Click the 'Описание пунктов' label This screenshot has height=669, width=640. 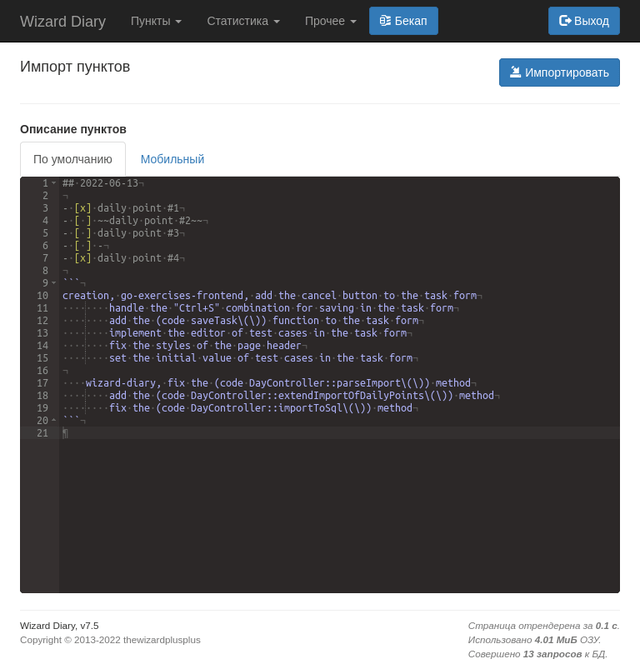(x=73, y=129)
